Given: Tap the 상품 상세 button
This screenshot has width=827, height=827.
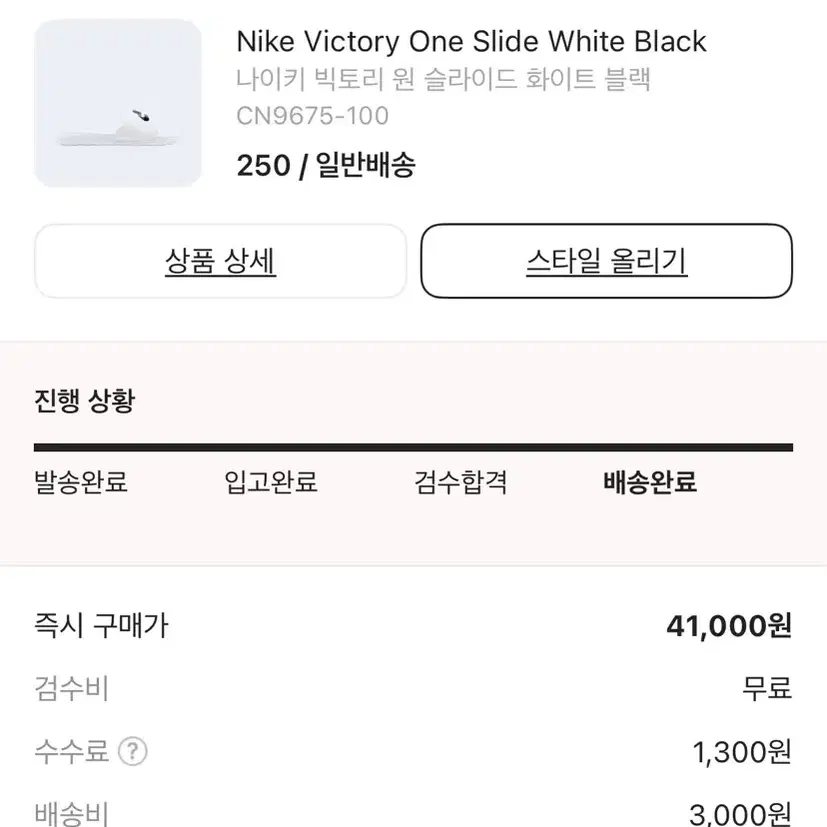Looking at the screenshot, I should click(x=220, y=261).
